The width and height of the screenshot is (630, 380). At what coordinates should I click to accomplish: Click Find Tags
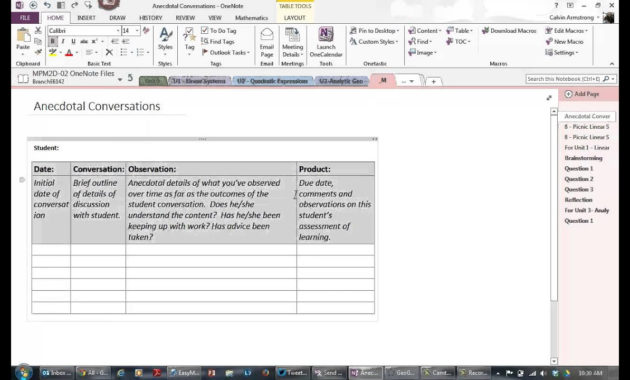coord(218,41)
